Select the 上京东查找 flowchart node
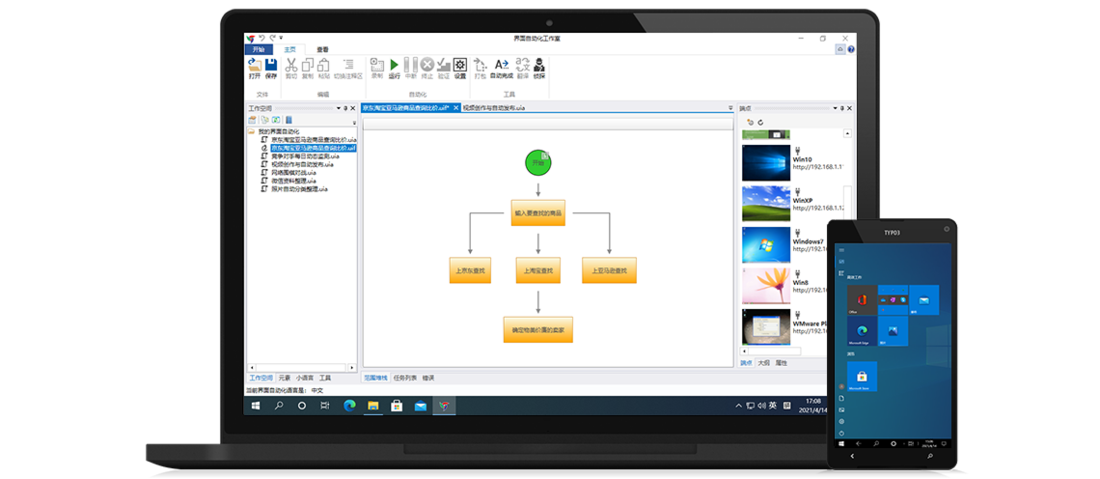Image resolution: width=1100 pixels, height=479 pixels. pyautogui.click(x=470, y=270)
